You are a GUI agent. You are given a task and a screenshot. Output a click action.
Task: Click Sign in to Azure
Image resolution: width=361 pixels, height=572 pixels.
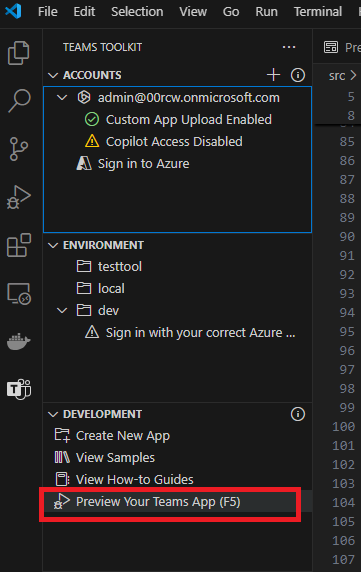(143, 164)
